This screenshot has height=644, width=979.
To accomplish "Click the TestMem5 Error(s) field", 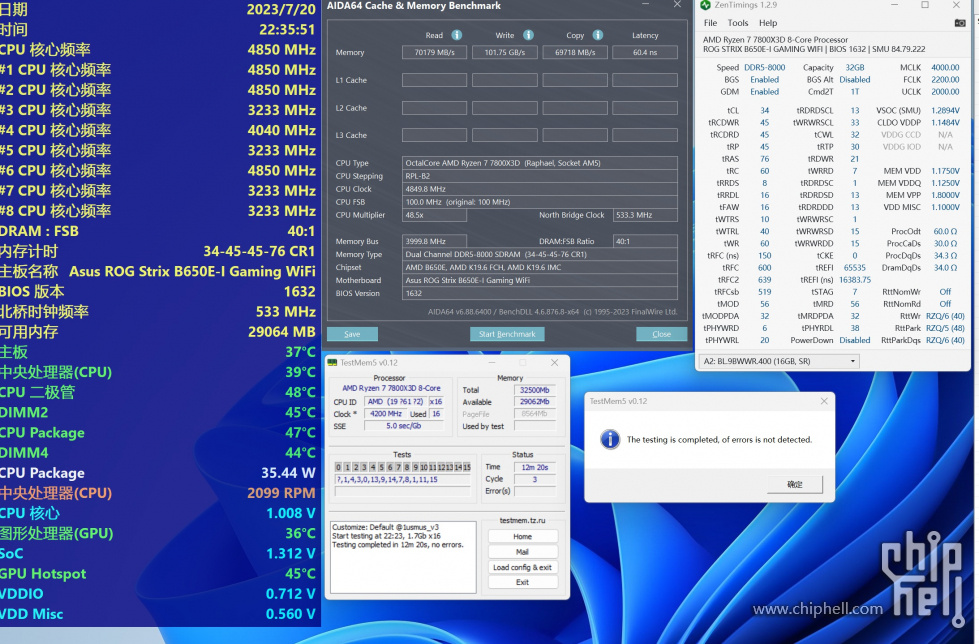I will click(534, 491).
